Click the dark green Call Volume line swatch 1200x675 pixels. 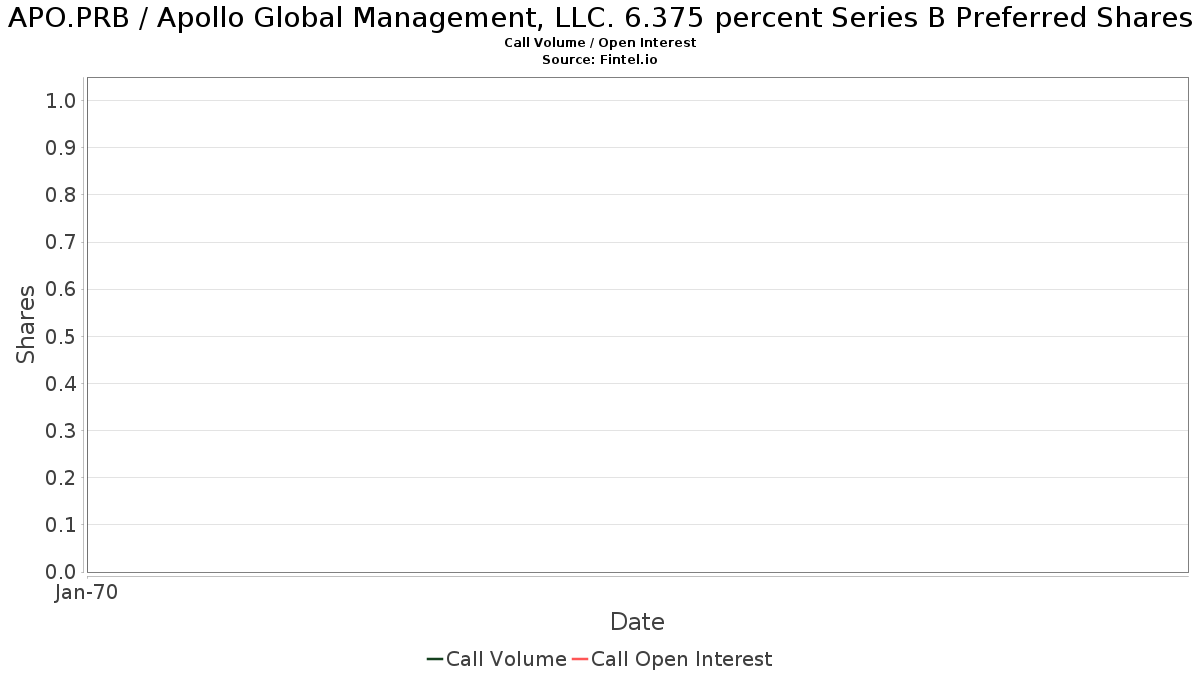coord(435,659)
